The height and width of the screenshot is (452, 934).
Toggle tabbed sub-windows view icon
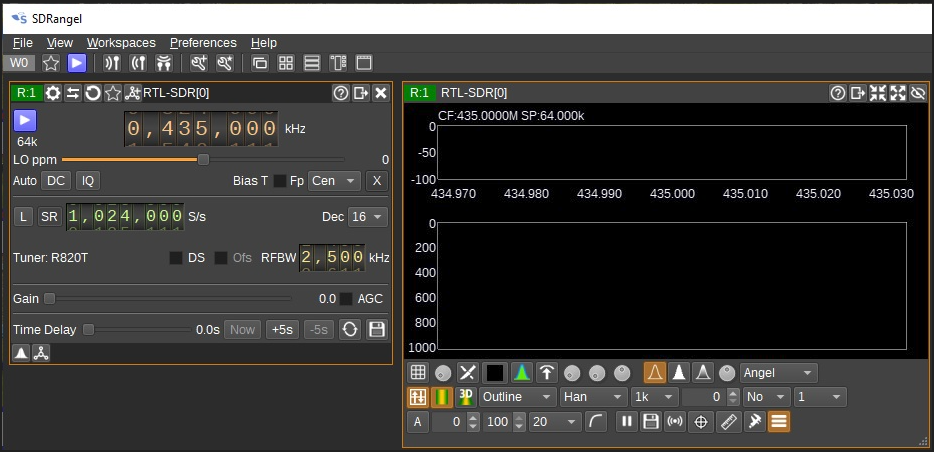point(364,63)
